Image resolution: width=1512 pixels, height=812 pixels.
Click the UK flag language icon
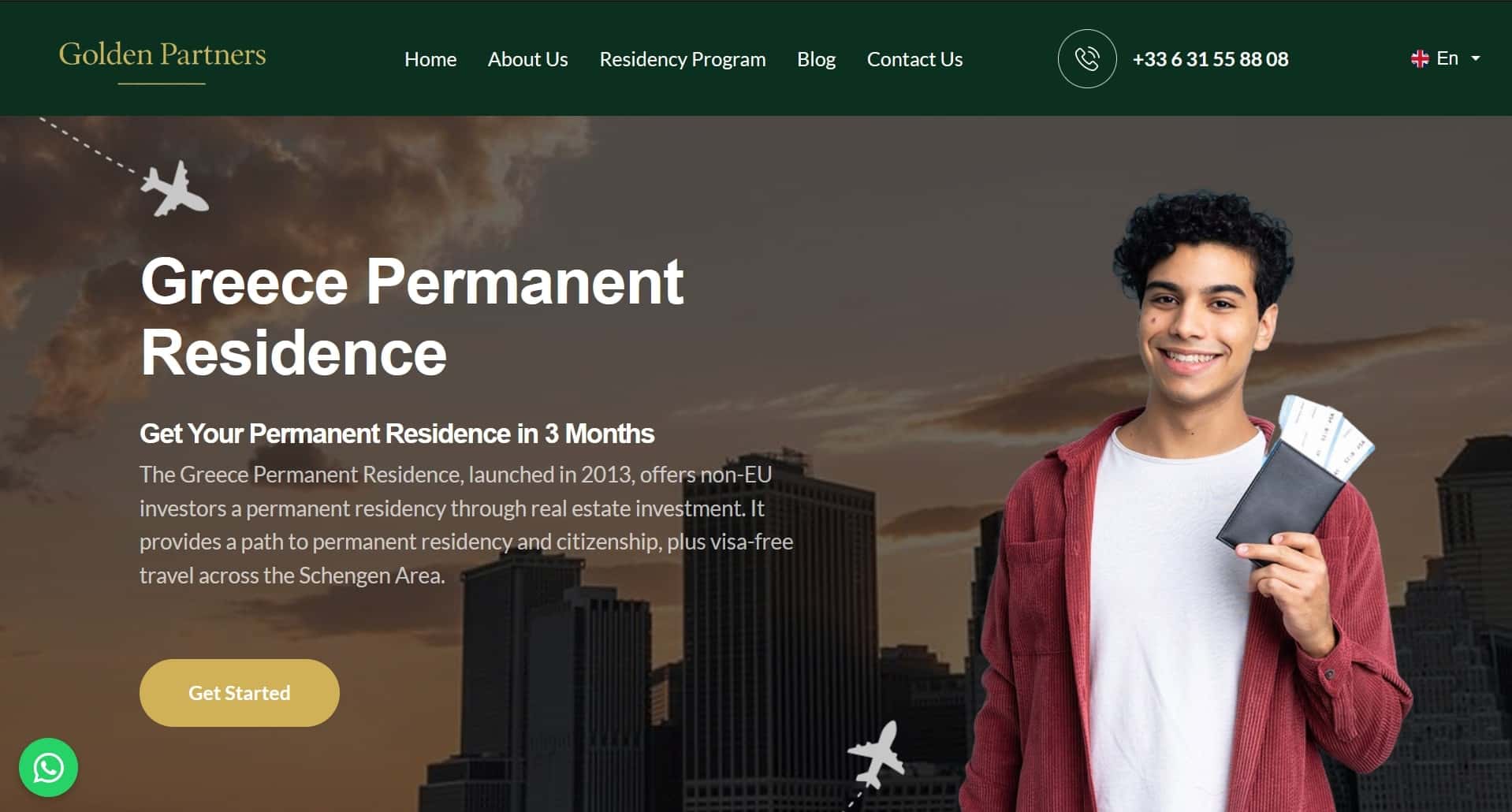(1419, 58)
